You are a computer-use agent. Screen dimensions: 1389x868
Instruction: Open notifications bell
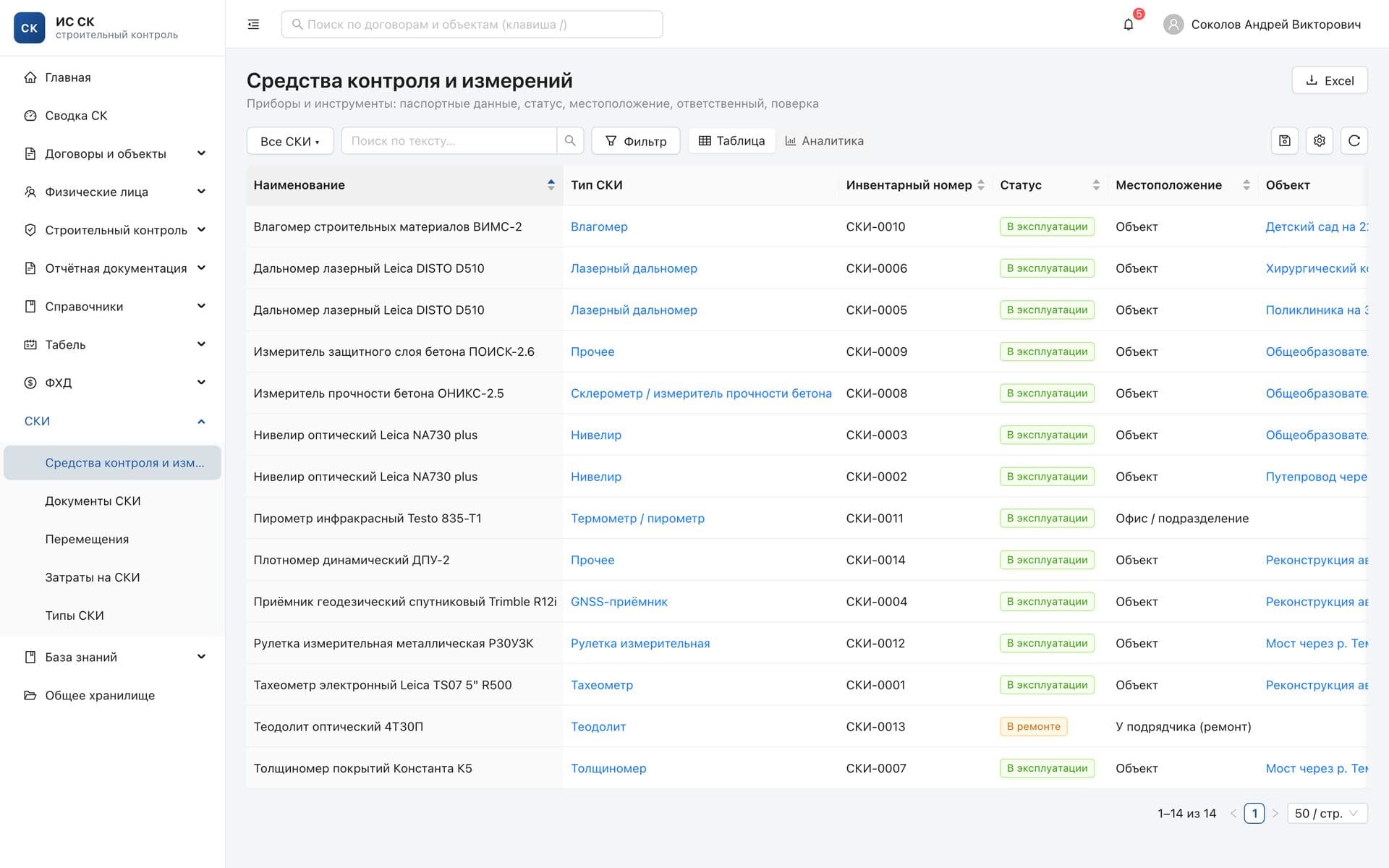click(x=1129, y=25)
